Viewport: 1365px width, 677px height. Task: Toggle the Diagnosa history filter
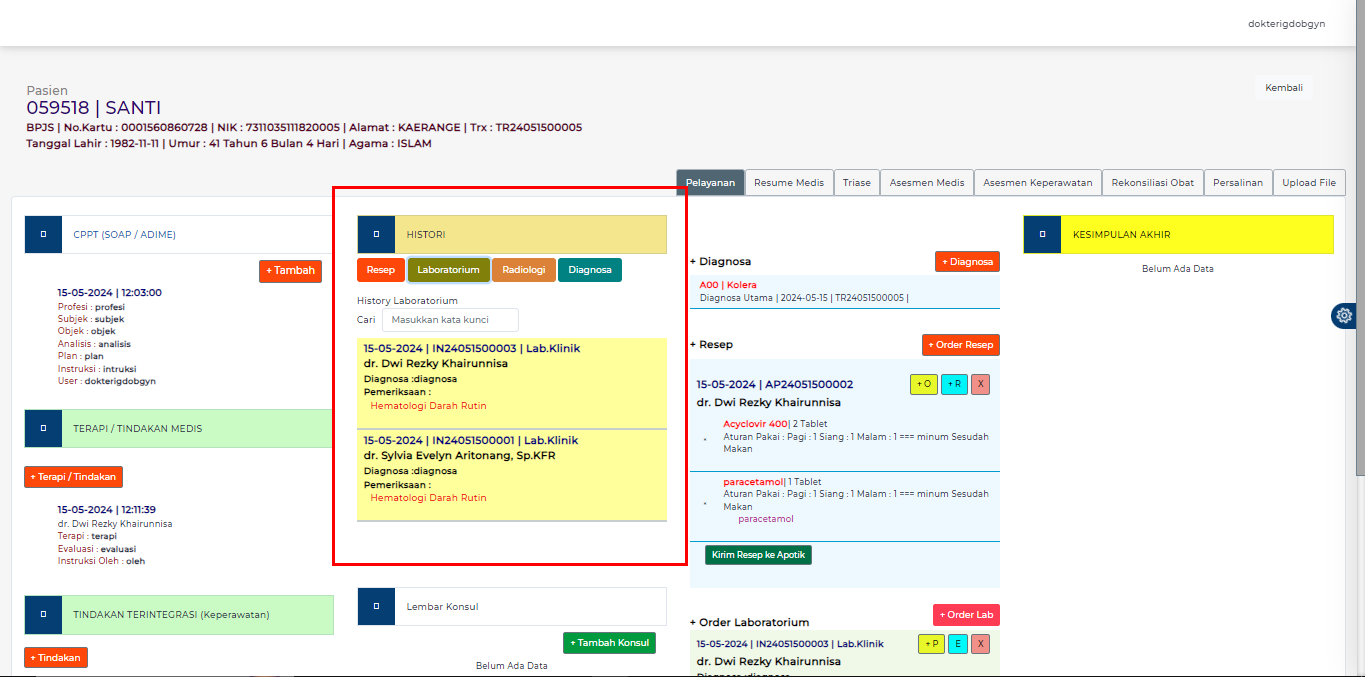[x=589, y=269]
